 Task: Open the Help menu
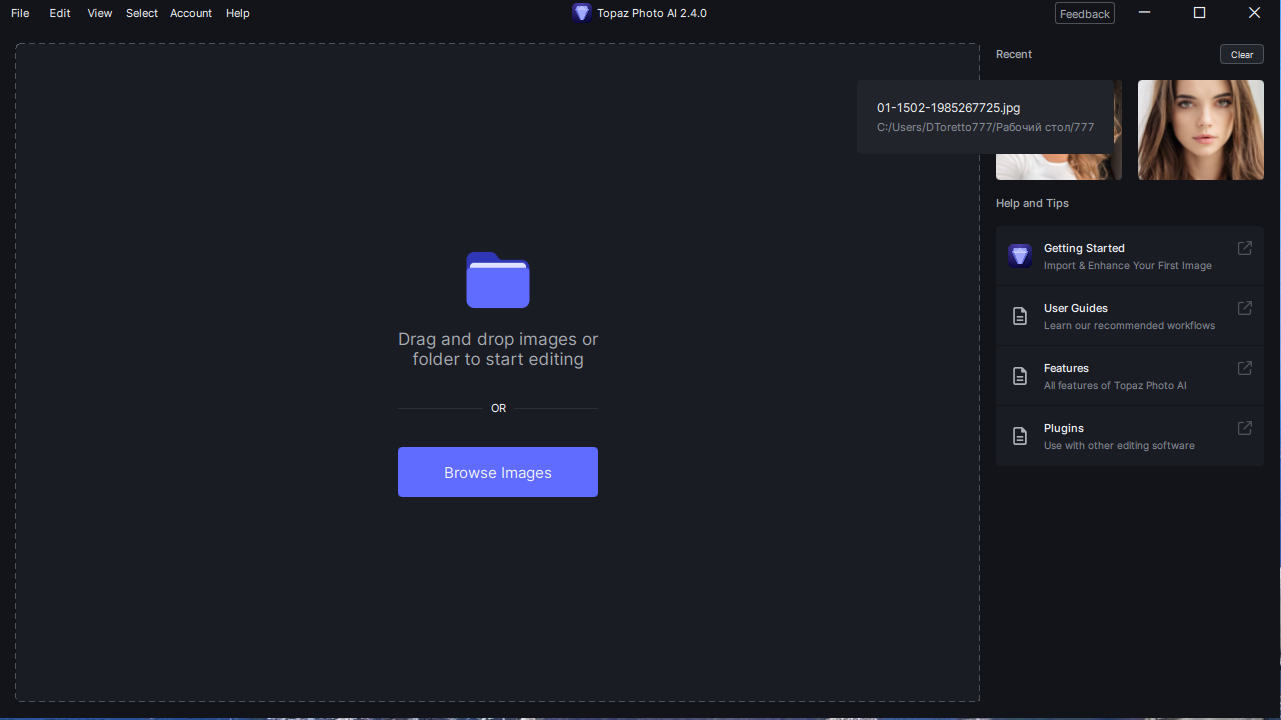(237, 13)
